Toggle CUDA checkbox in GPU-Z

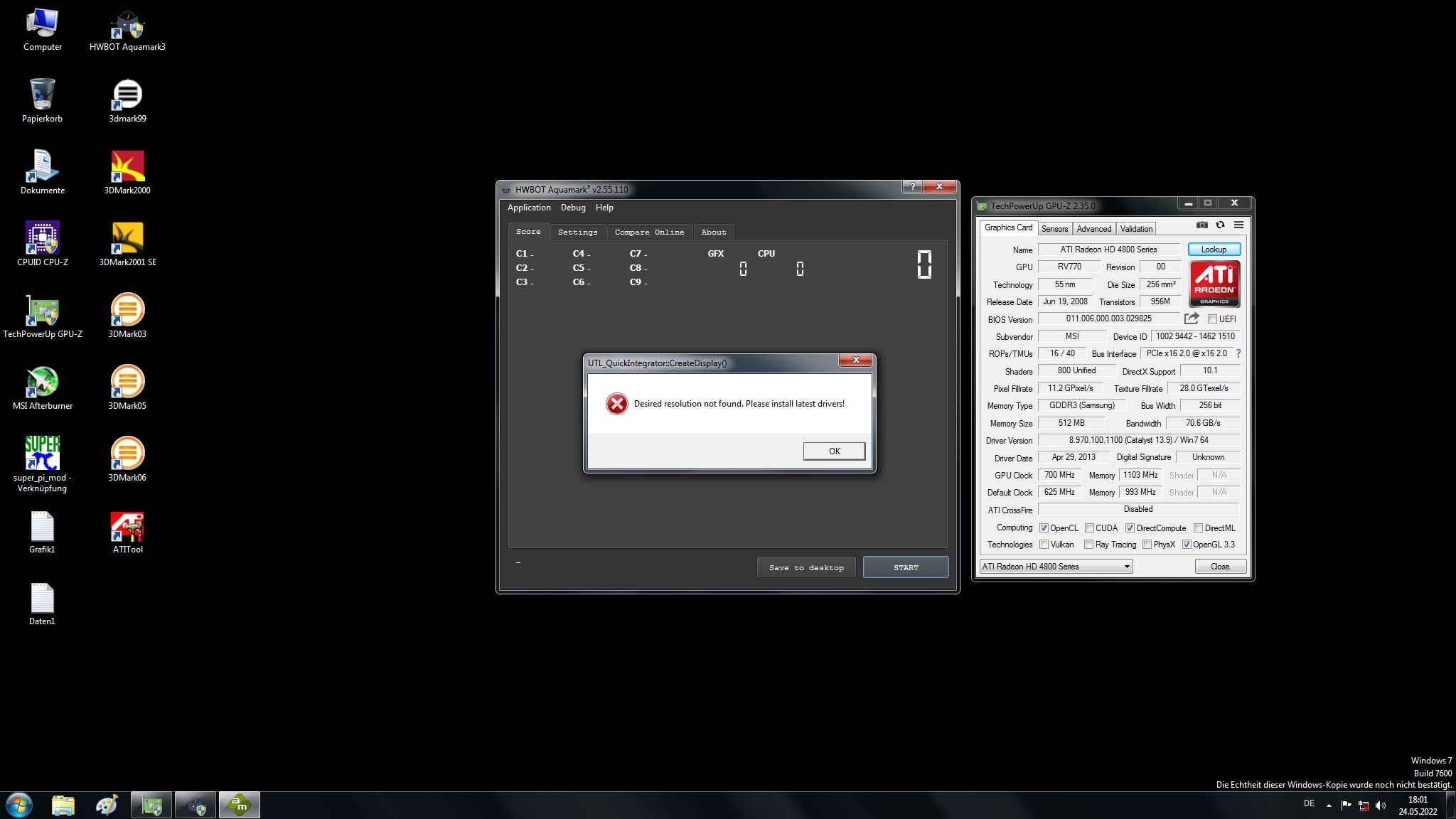pos(1089,528)
